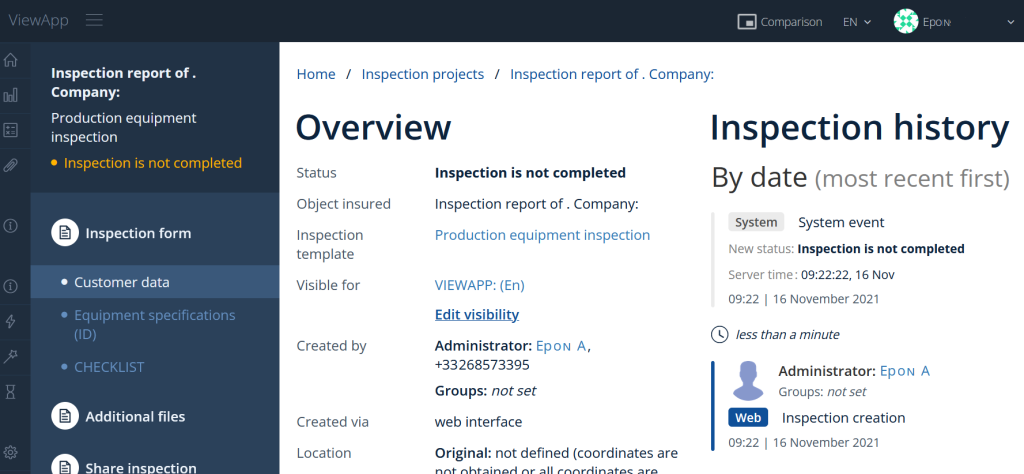
Task: Click the Inspection form document icon
Action: click(65, 232)
